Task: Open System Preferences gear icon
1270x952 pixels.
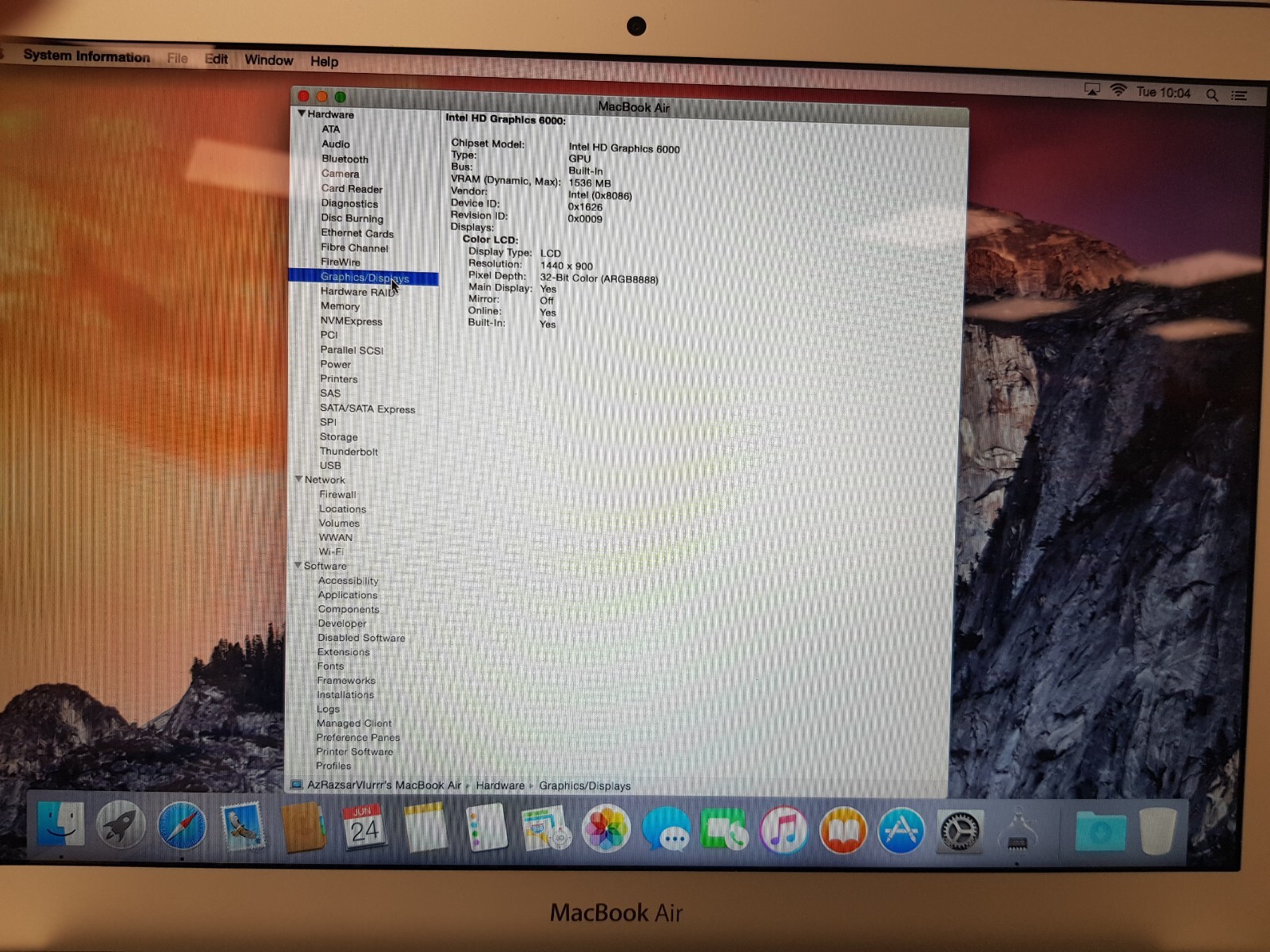Action: (x=960, y=831)
